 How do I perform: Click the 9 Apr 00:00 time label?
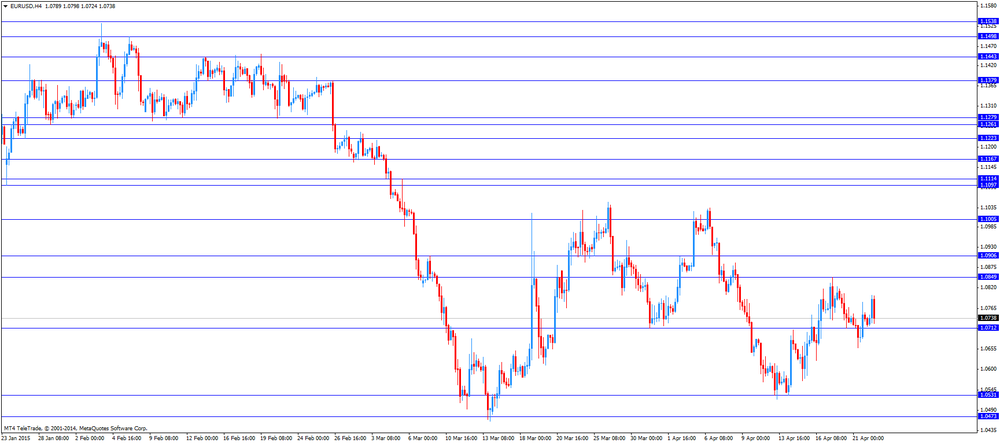pyautogui.click(x=758, y=439)
